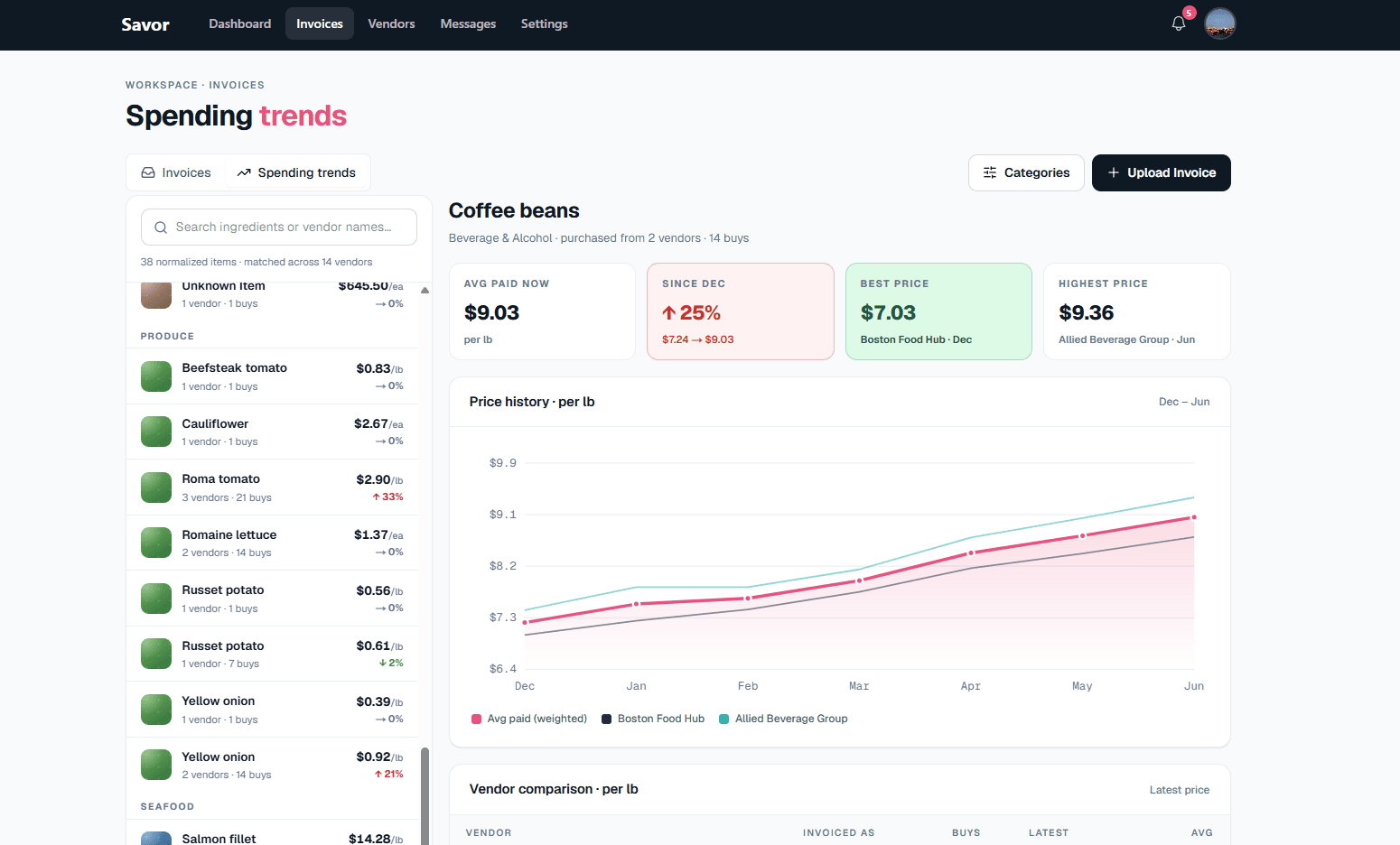The image size is (1400, 845).
Task: Click the HIGHEST PRICE $9.36 card
Action: click(1137, 311)
